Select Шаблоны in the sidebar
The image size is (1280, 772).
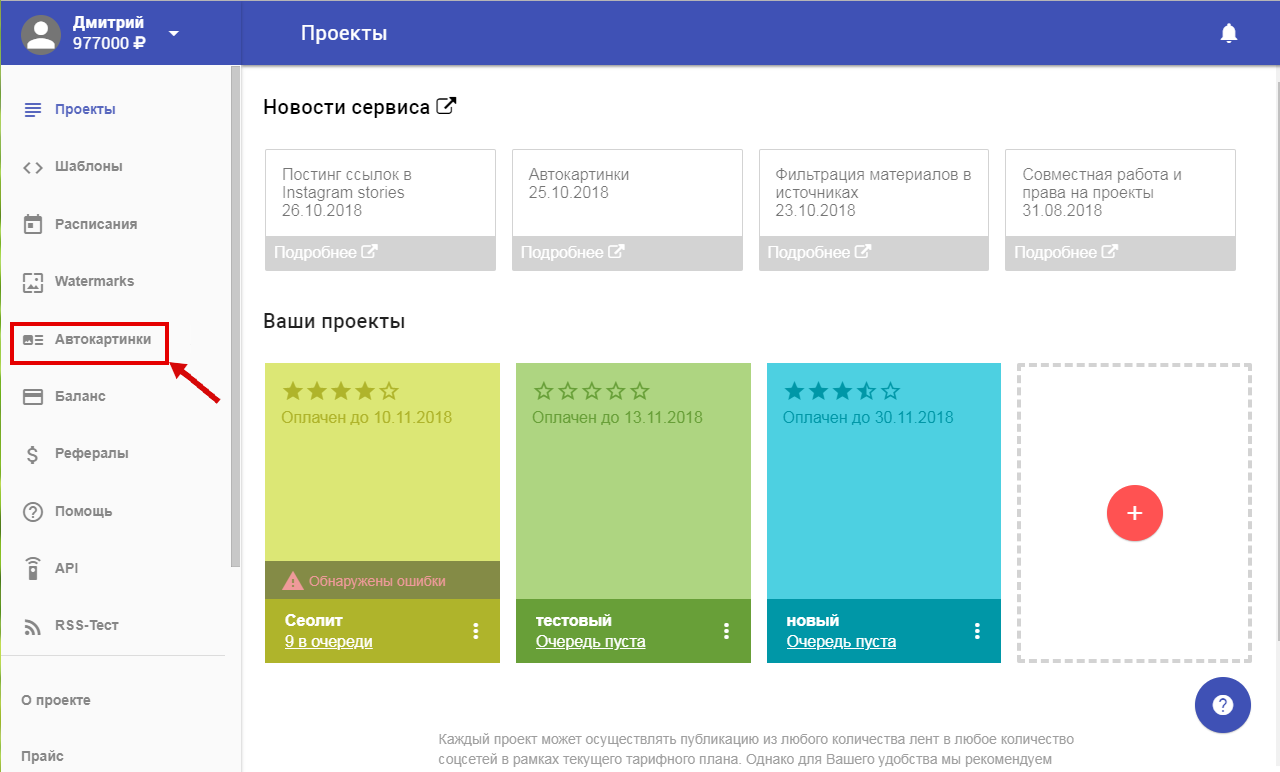click(88, 167)
